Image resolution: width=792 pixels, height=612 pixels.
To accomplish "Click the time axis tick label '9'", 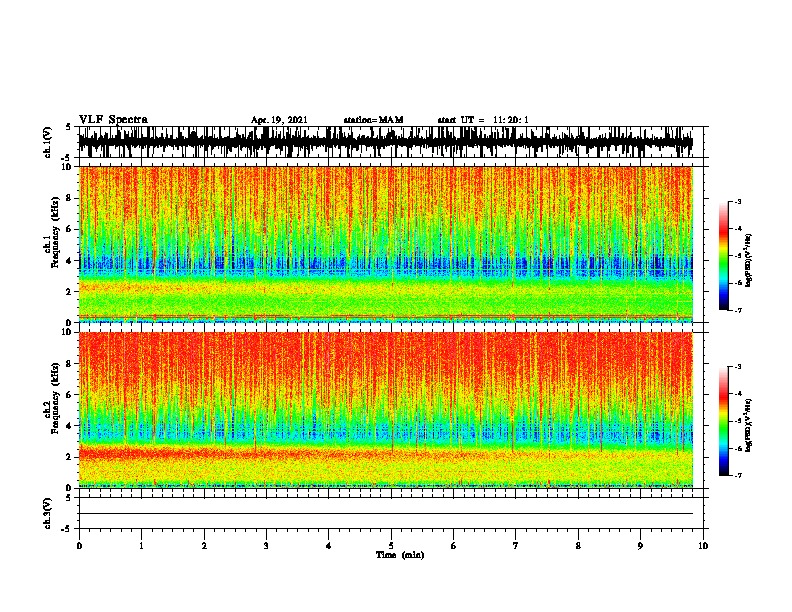I will click(x=640, y=546).
